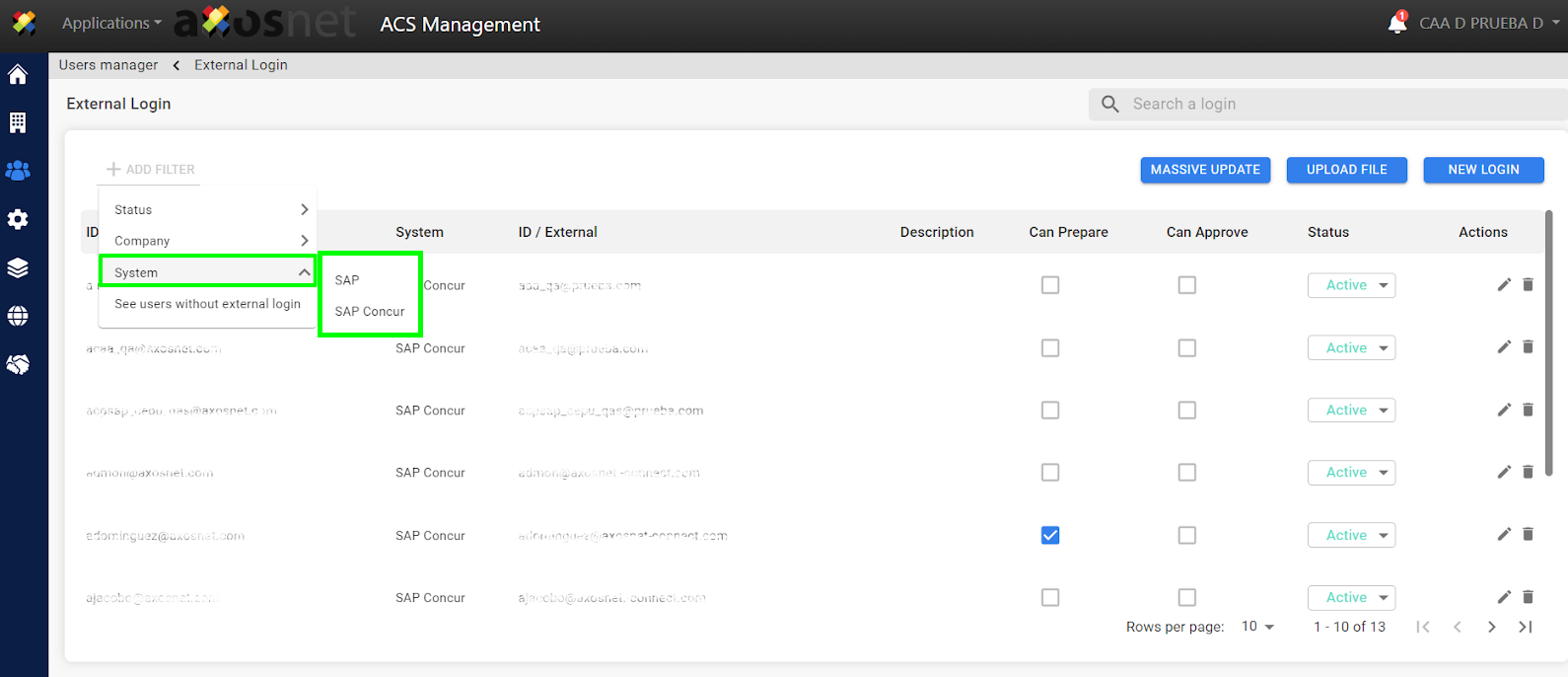Expand the Applications menu
The height and width of the screenshot is (677, 1568).
[110, 23]
